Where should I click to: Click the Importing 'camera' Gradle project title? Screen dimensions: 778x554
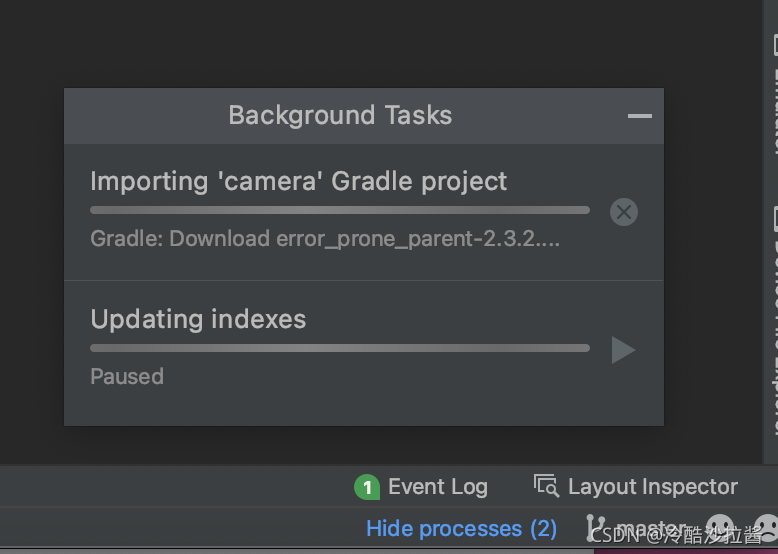[298, 181]
